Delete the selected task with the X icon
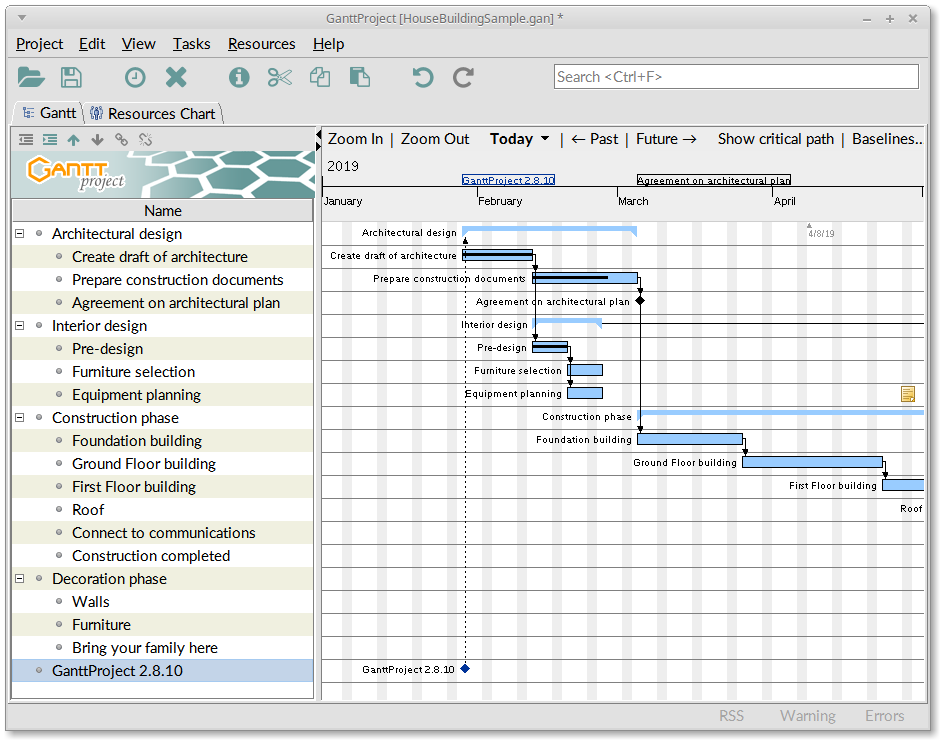This screenshot has height=740, width=940. point(176,77)
